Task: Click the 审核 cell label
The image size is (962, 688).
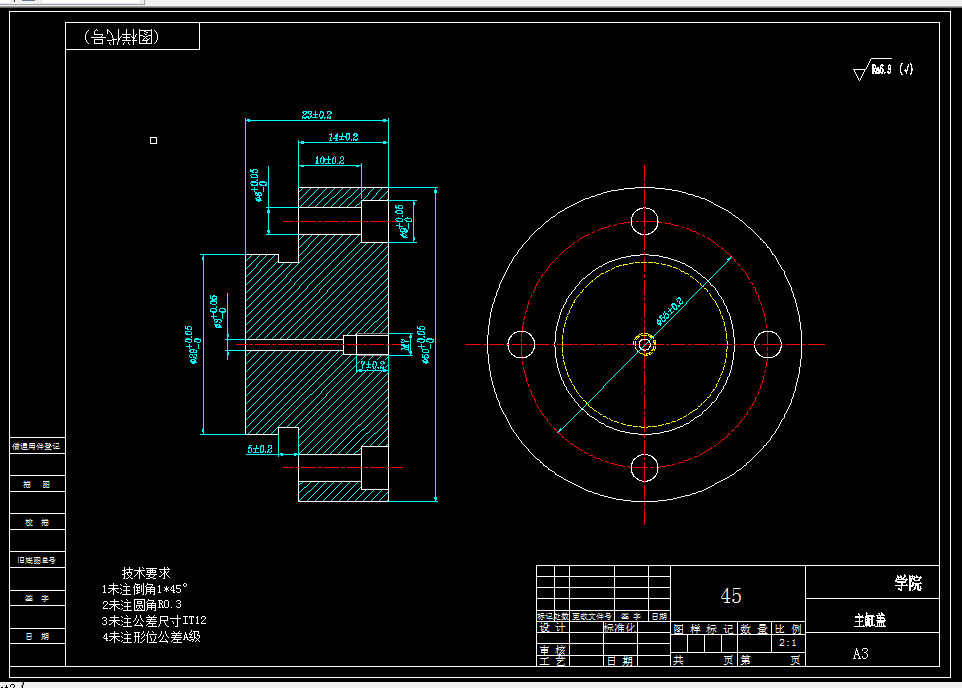Action: [x=553, y=650]
